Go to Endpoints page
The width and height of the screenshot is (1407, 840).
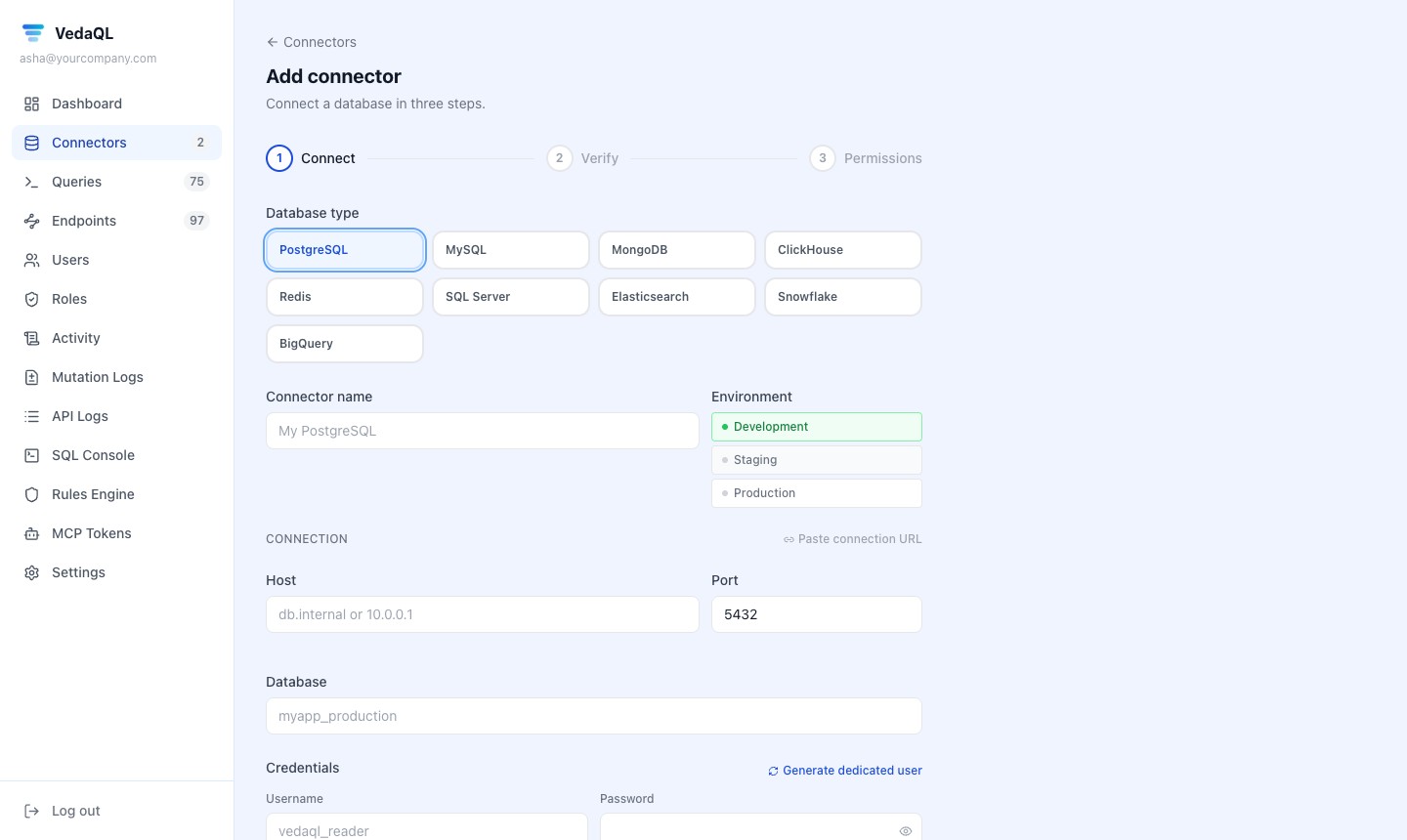[x=116, y=221]
